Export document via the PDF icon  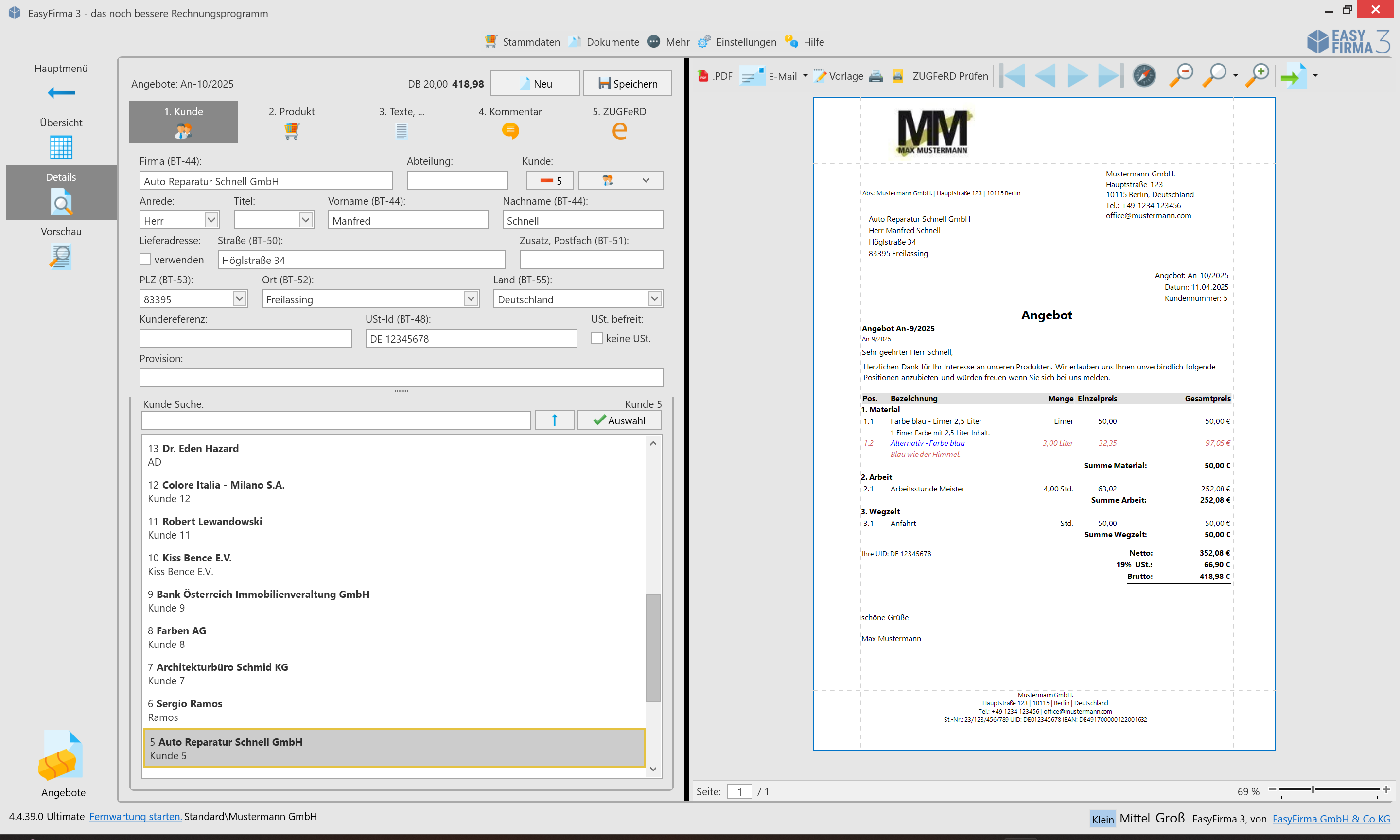click(715, 76)
